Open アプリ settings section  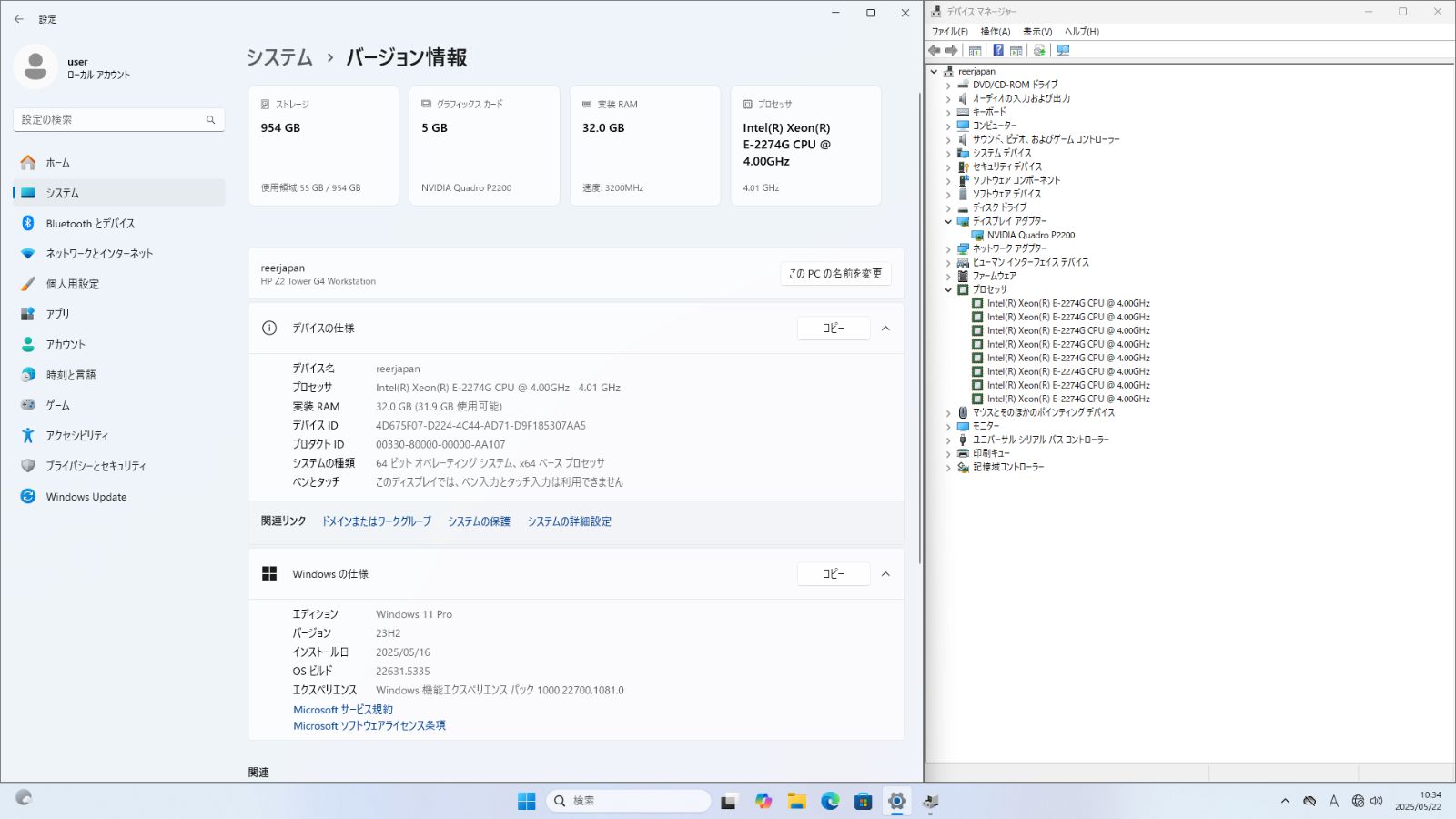pos(119,314)
